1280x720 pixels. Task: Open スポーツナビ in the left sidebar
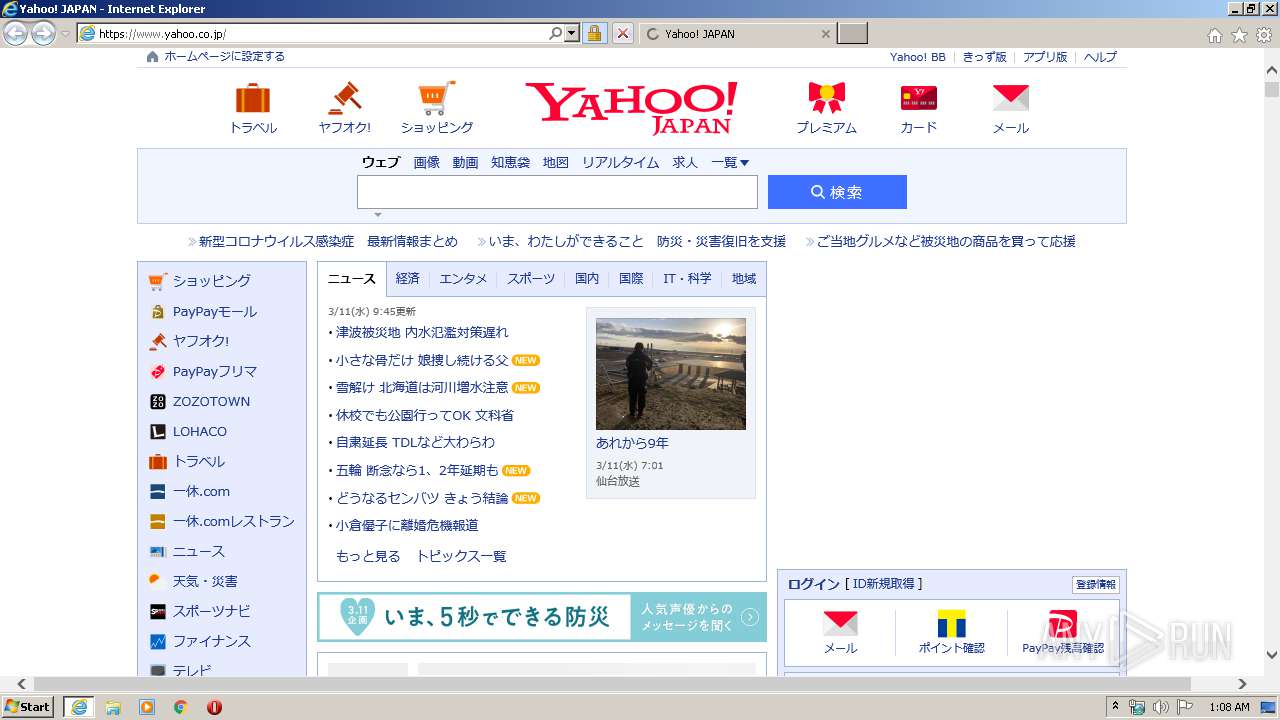(211, 611)
